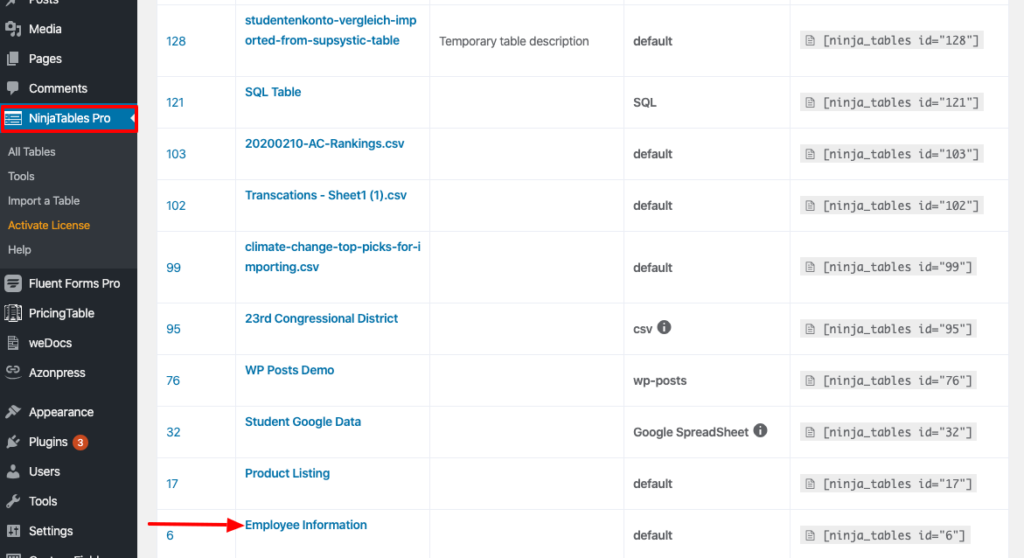Click the NinjaTables Pro sidebar icon

pyautogui.click(x=14, y=118)
